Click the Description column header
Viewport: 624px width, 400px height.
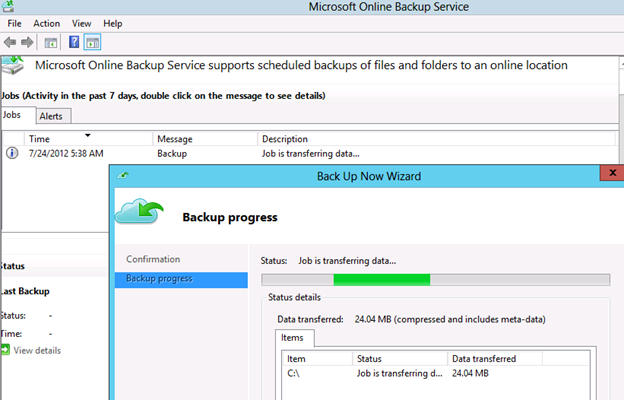click(436, 139)
